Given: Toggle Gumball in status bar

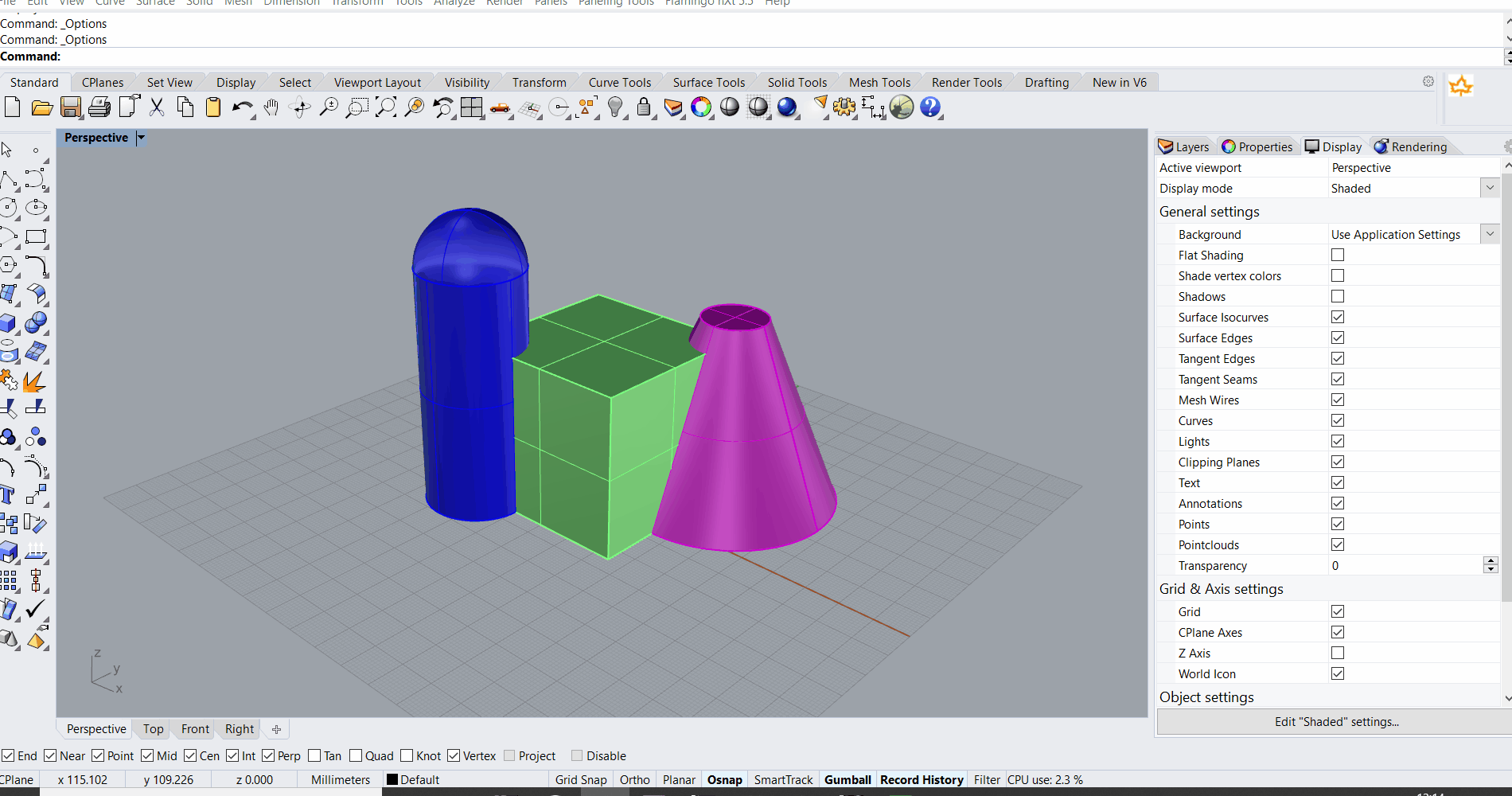Looking at the screenshot, I should (x=848, y=780).
